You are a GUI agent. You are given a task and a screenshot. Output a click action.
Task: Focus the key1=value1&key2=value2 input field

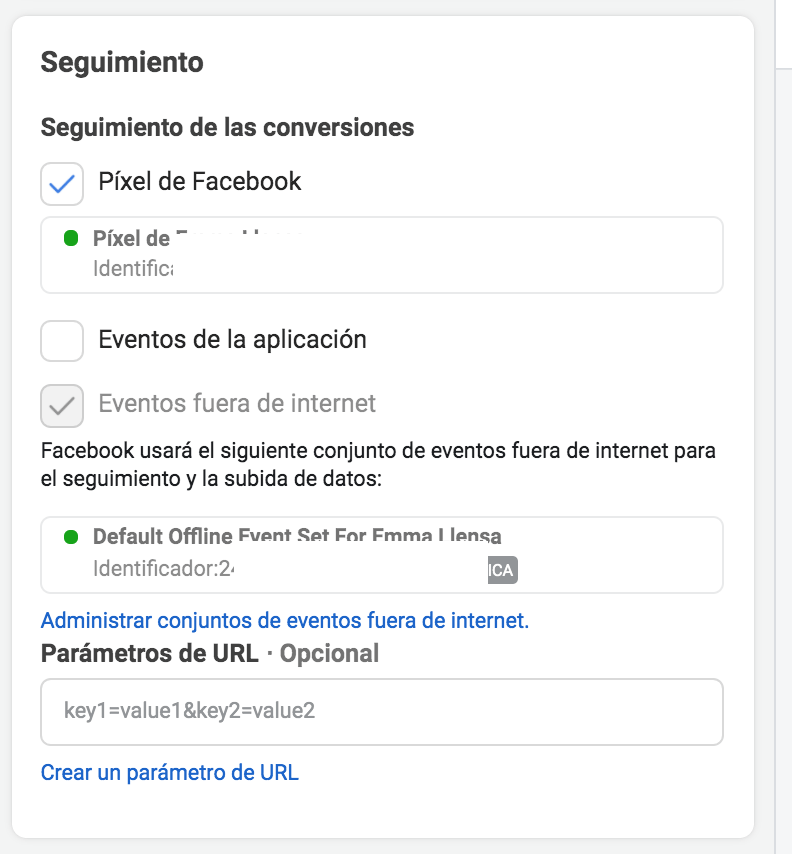[x=382, y=712]
